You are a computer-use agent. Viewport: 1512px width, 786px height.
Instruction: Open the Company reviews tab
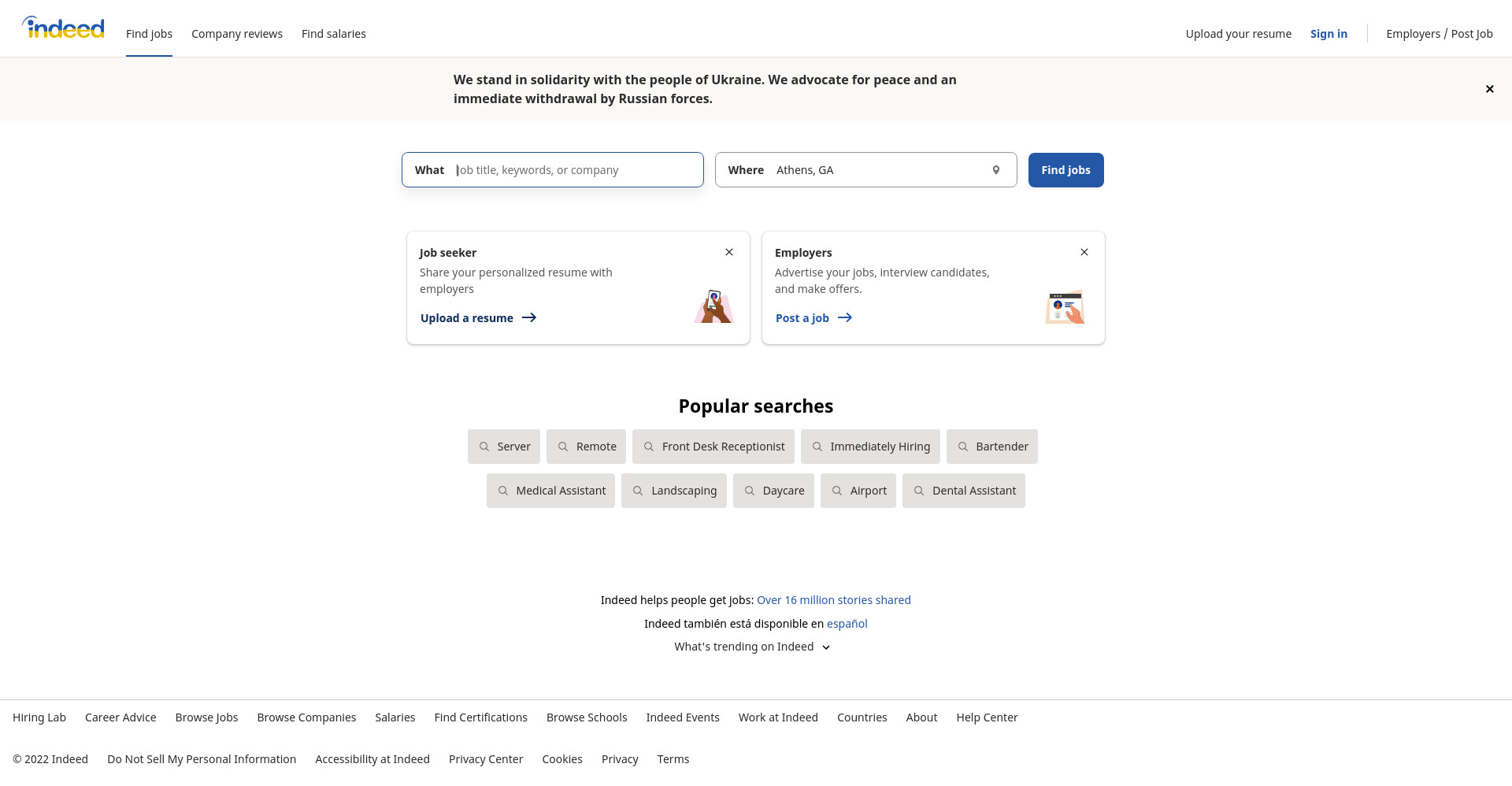(237, 34)
